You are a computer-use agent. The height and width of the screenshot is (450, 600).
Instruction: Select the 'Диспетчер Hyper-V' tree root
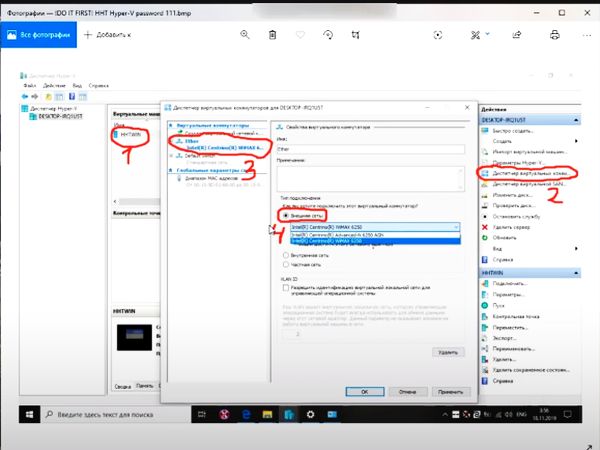click(x=49, y=109)
